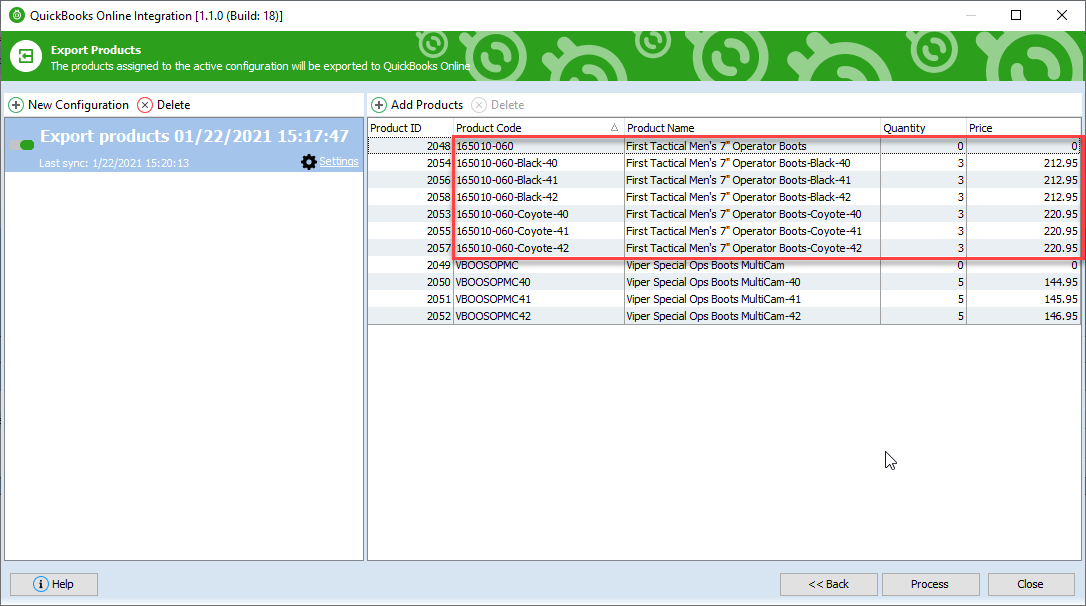This screenshot has height=606, width=1086.
Task: Open the Settings link
Action: (339, 161)
